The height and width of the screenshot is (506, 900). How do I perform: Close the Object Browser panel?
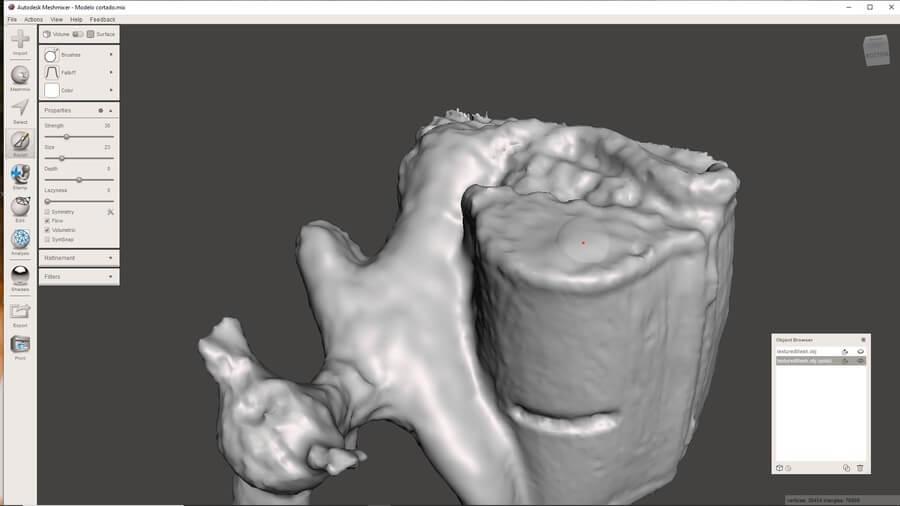(x=863, y=340)
